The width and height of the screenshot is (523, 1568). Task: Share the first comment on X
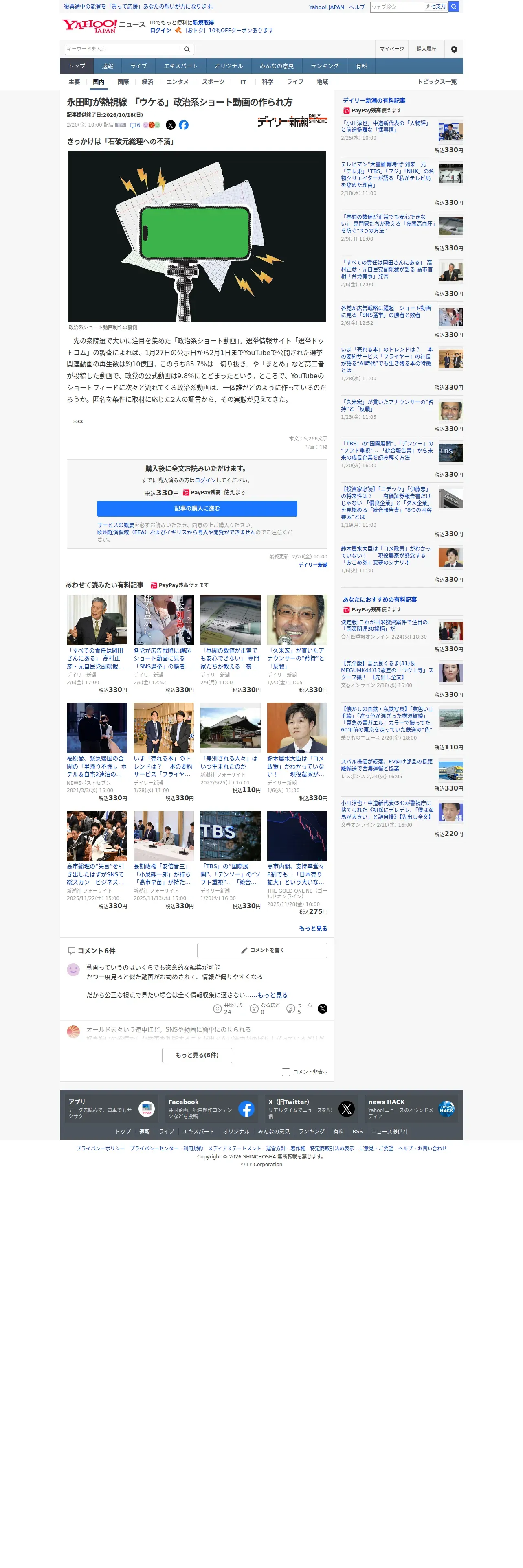point(322,1009)
